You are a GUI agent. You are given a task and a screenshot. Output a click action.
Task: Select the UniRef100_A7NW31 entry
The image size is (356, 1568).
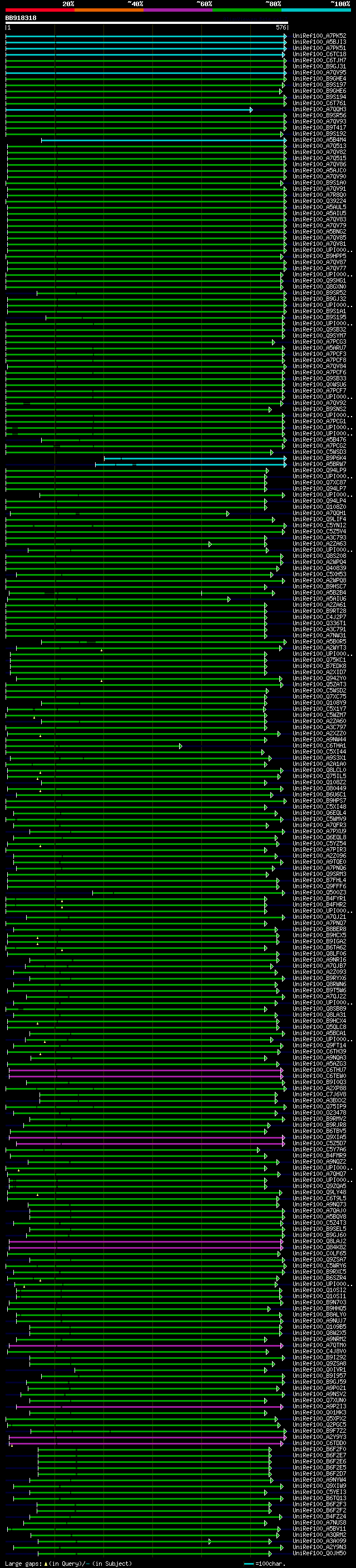pyautogui.click(x=319, y=635)
